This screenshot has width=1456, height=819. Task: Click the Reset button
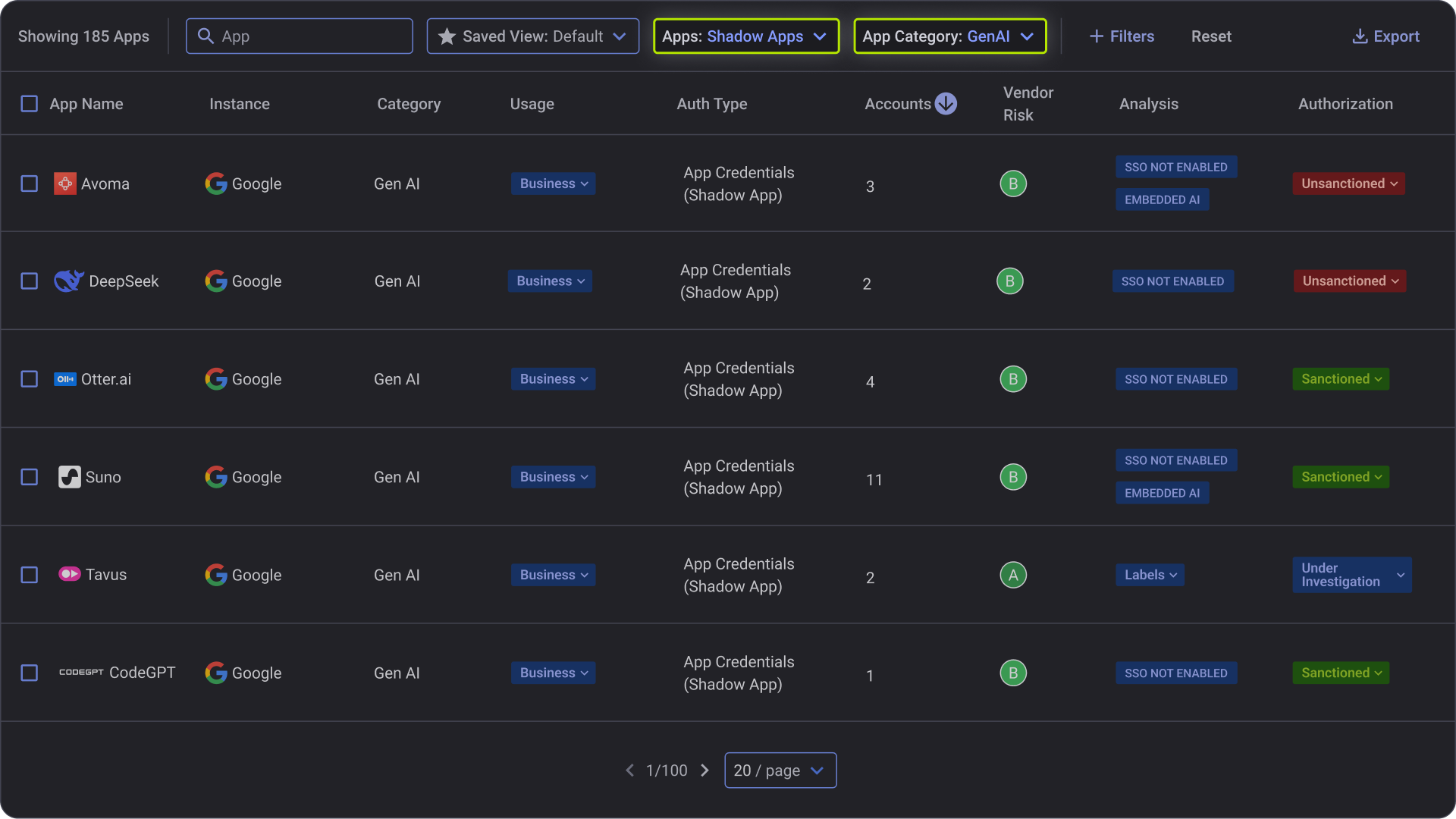tap(1211, 36)
